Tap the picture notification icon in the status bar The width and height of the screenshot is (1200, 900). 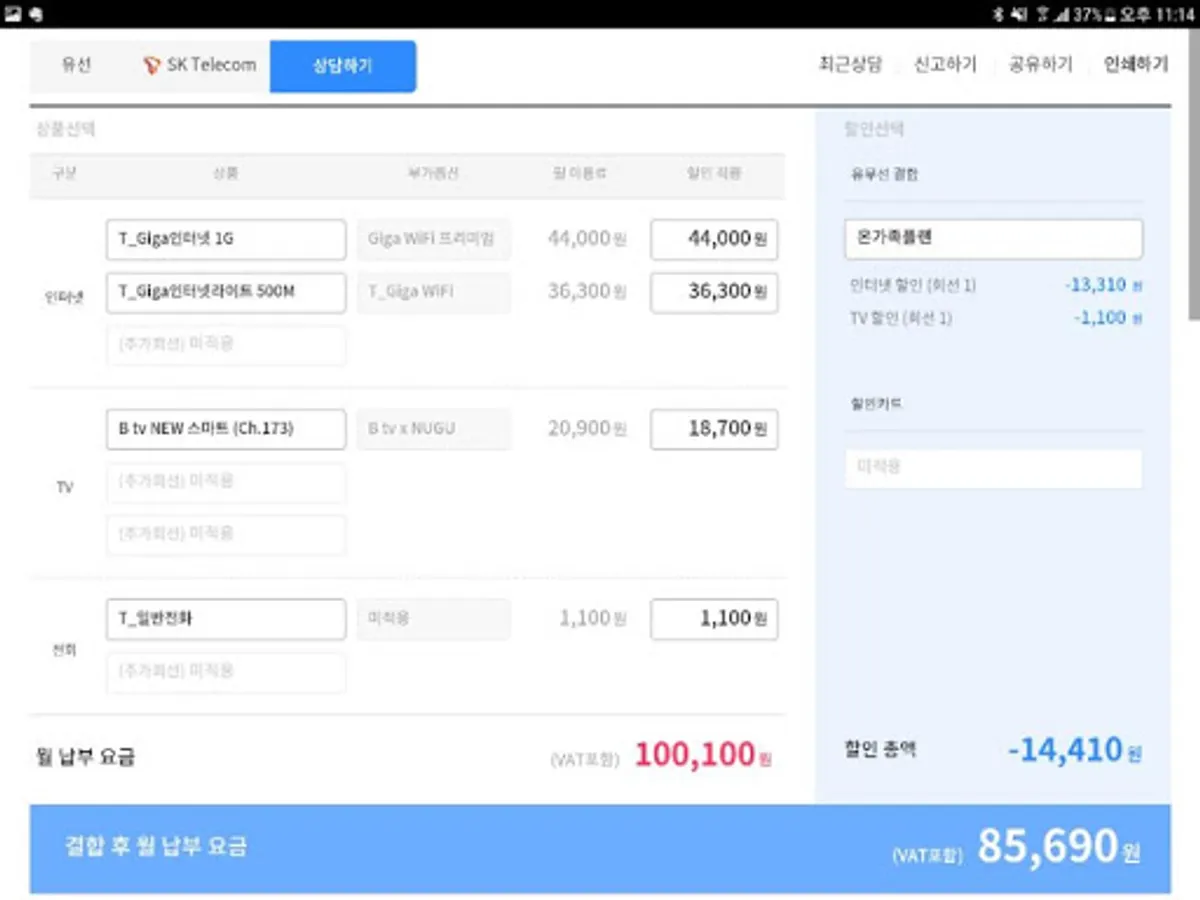[14, 14]
